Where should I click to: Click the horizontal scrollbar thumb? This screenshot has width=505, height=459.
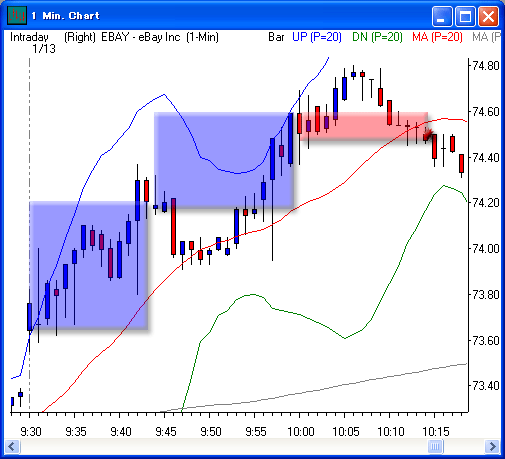[x=435, y=446]
